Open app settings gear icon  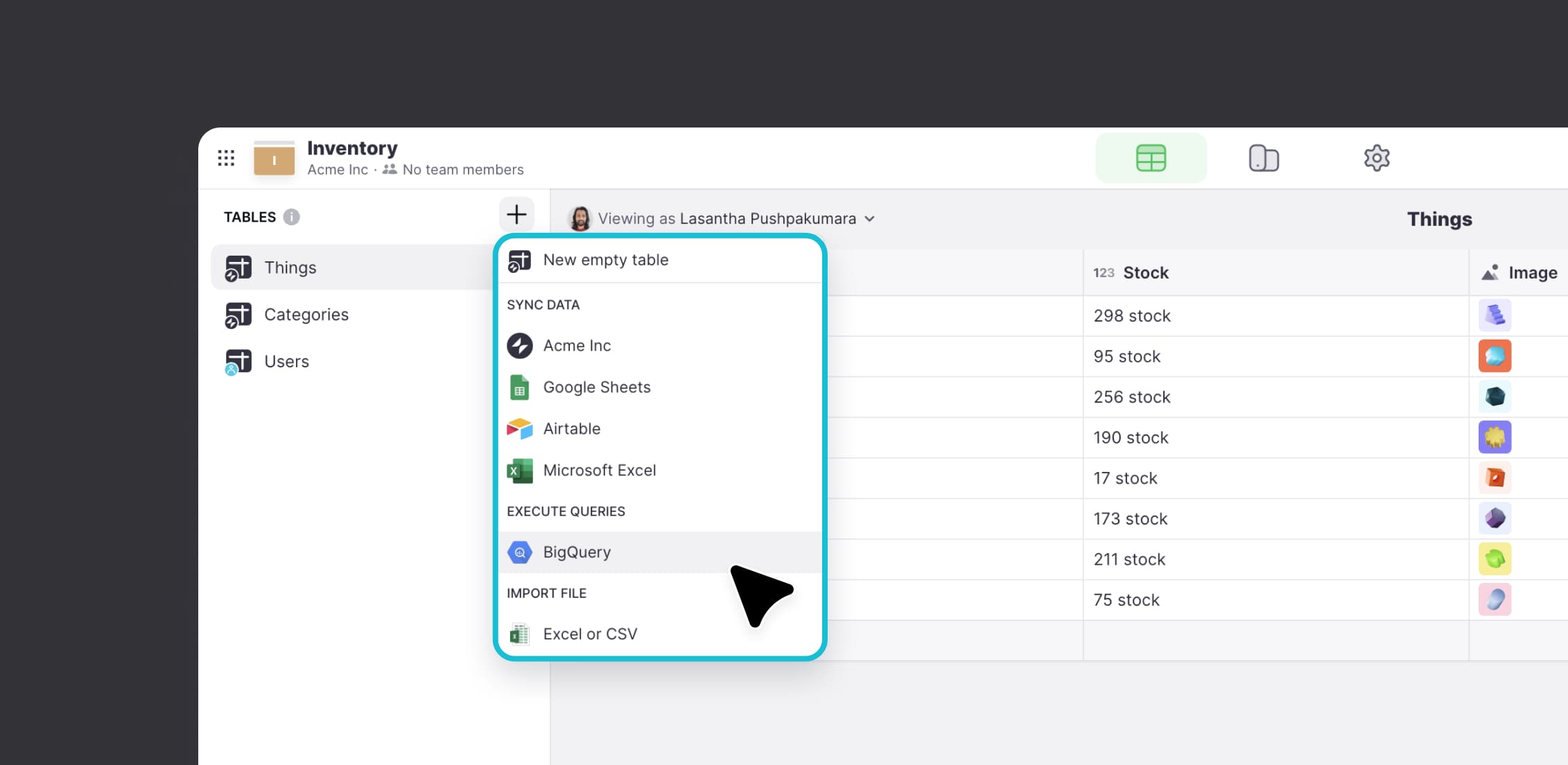pyautogui.click(x=1377, y=158)
